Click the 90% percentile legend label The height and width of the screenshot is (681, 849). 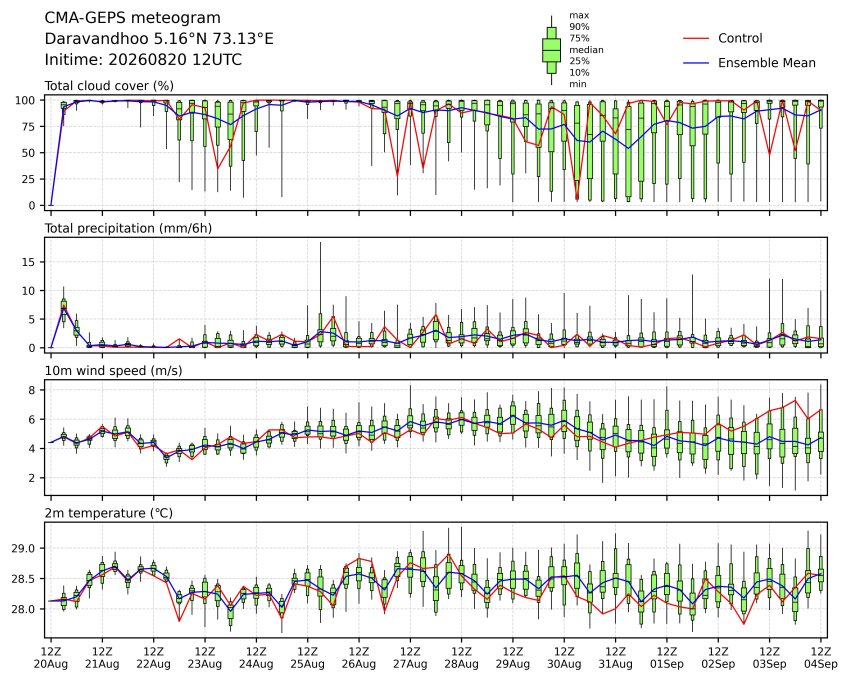[x=579, y=27]
